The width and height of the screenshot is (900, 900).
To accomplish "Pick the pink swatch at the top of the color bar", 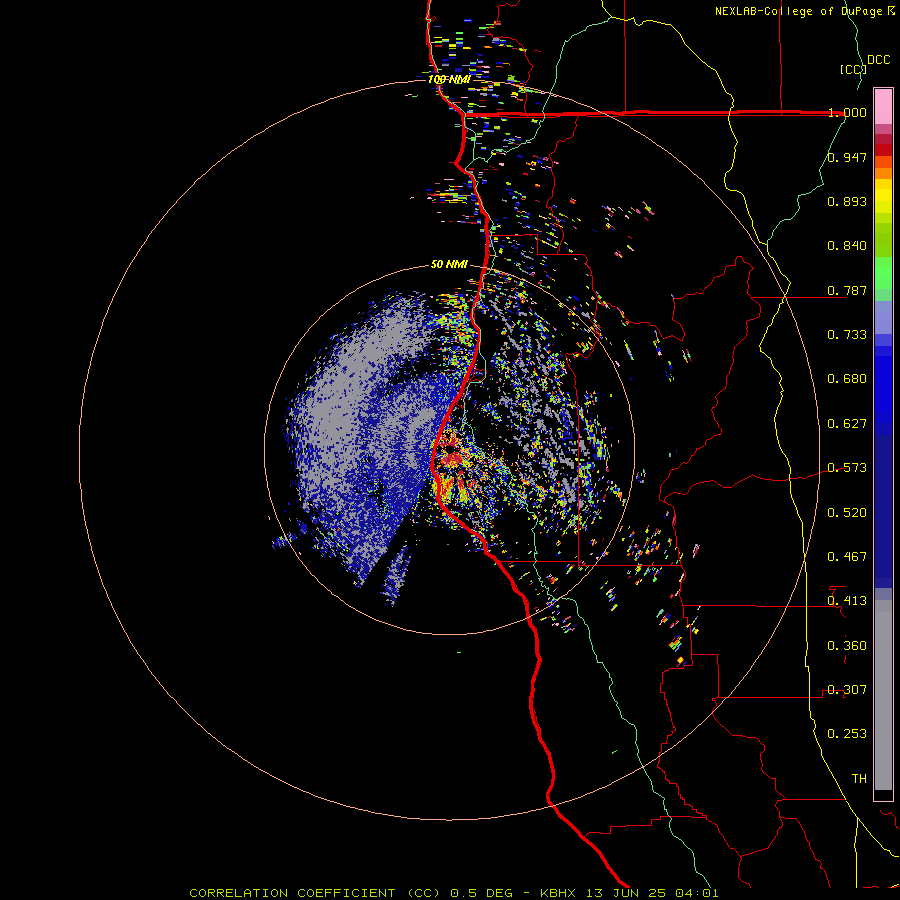I will point(883,107).
